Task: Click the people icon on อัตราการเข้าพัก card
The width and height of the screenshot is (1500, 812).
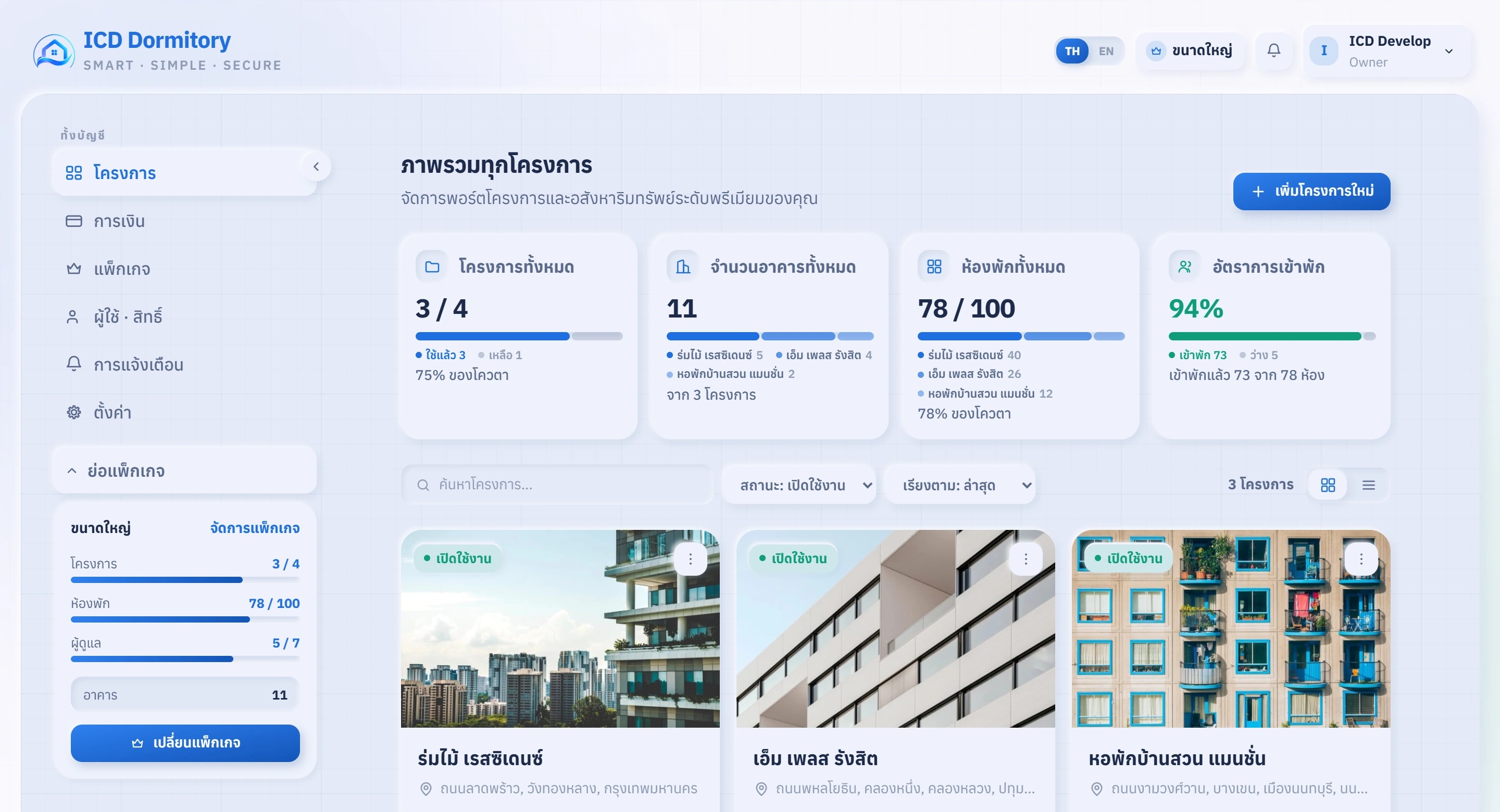Action: [x=1185, y=267]
